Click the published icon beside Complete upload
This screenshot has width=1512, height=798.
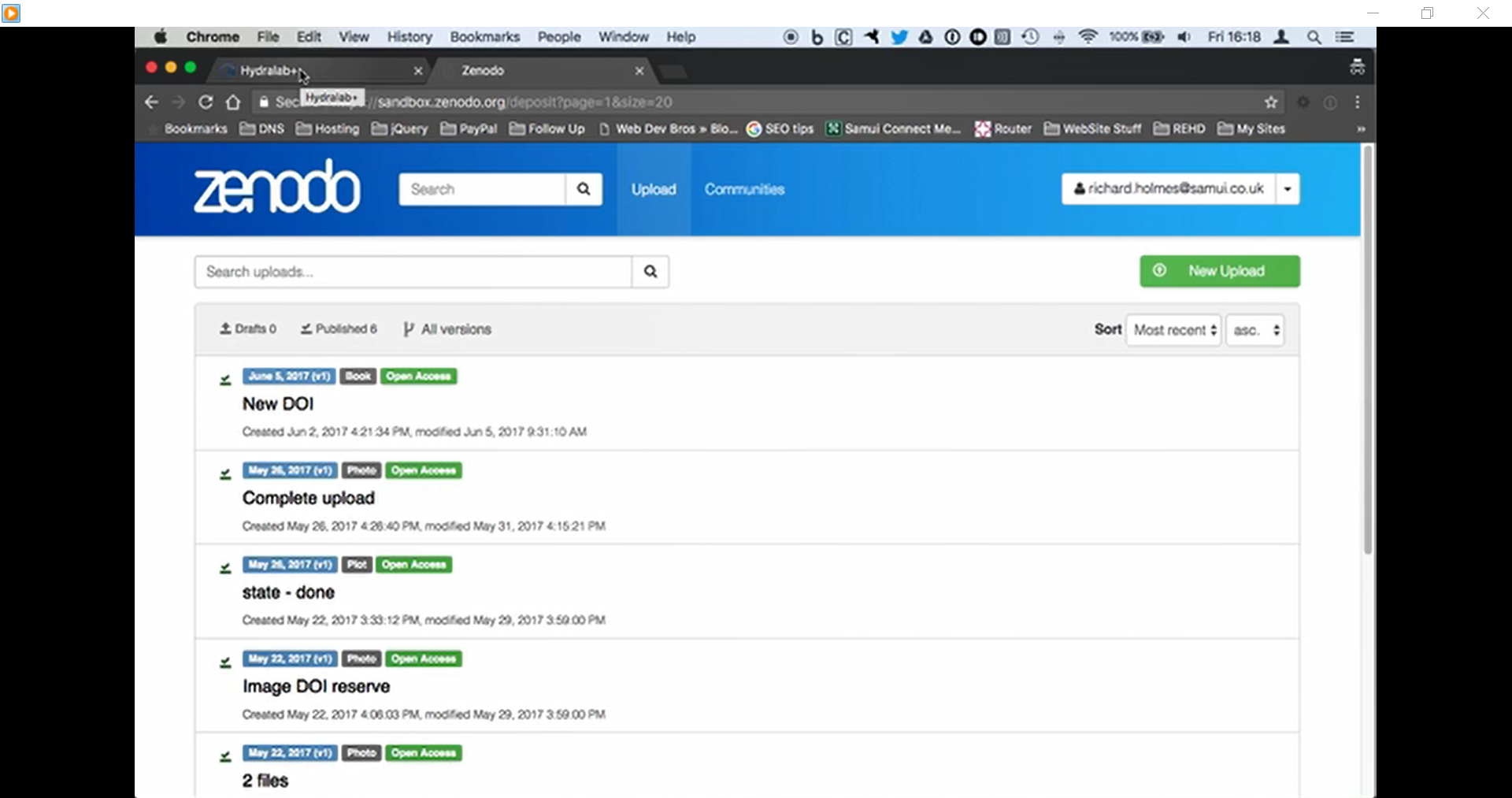point(225,473)
